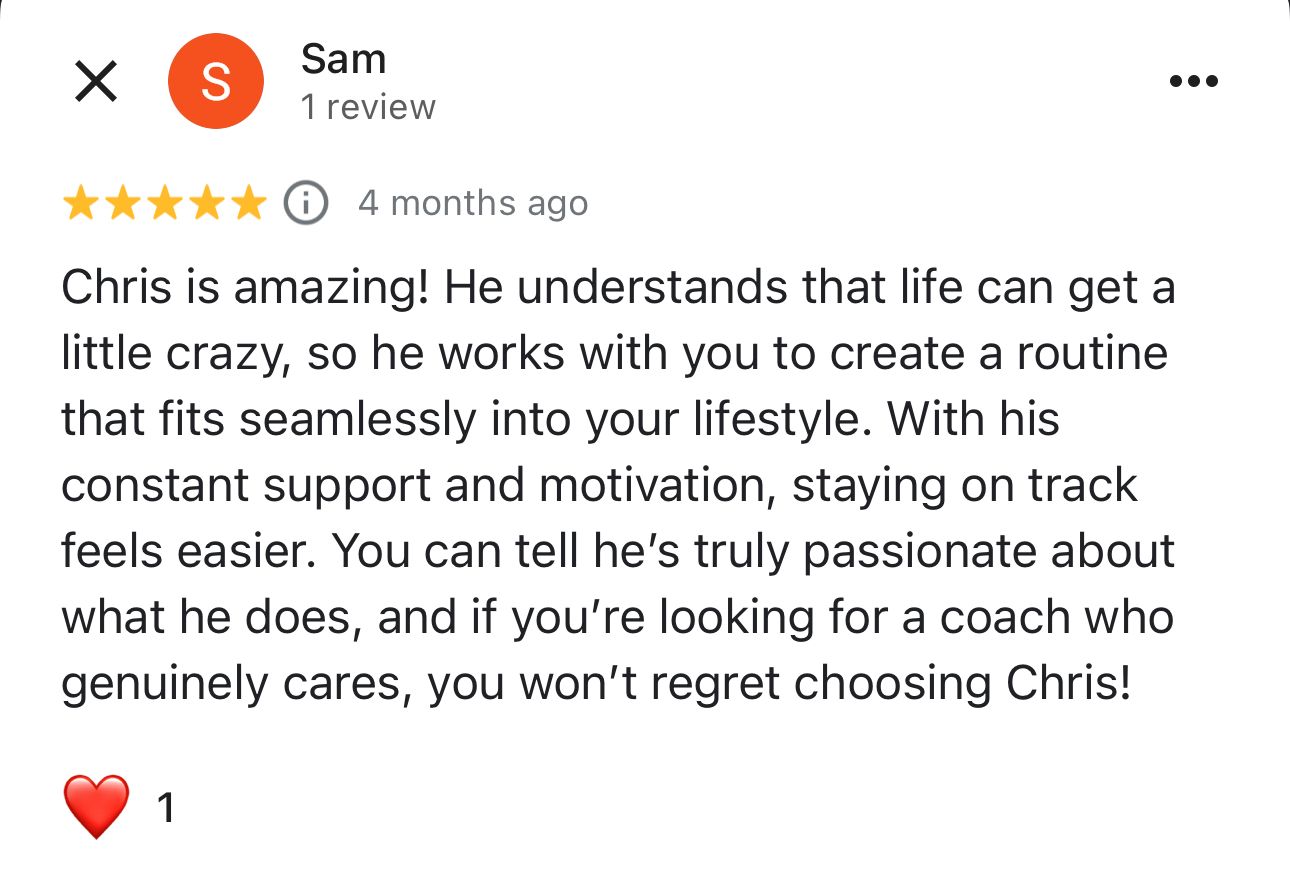
Task: Click the "1 review" label
Action: click(x=368, y=107)
